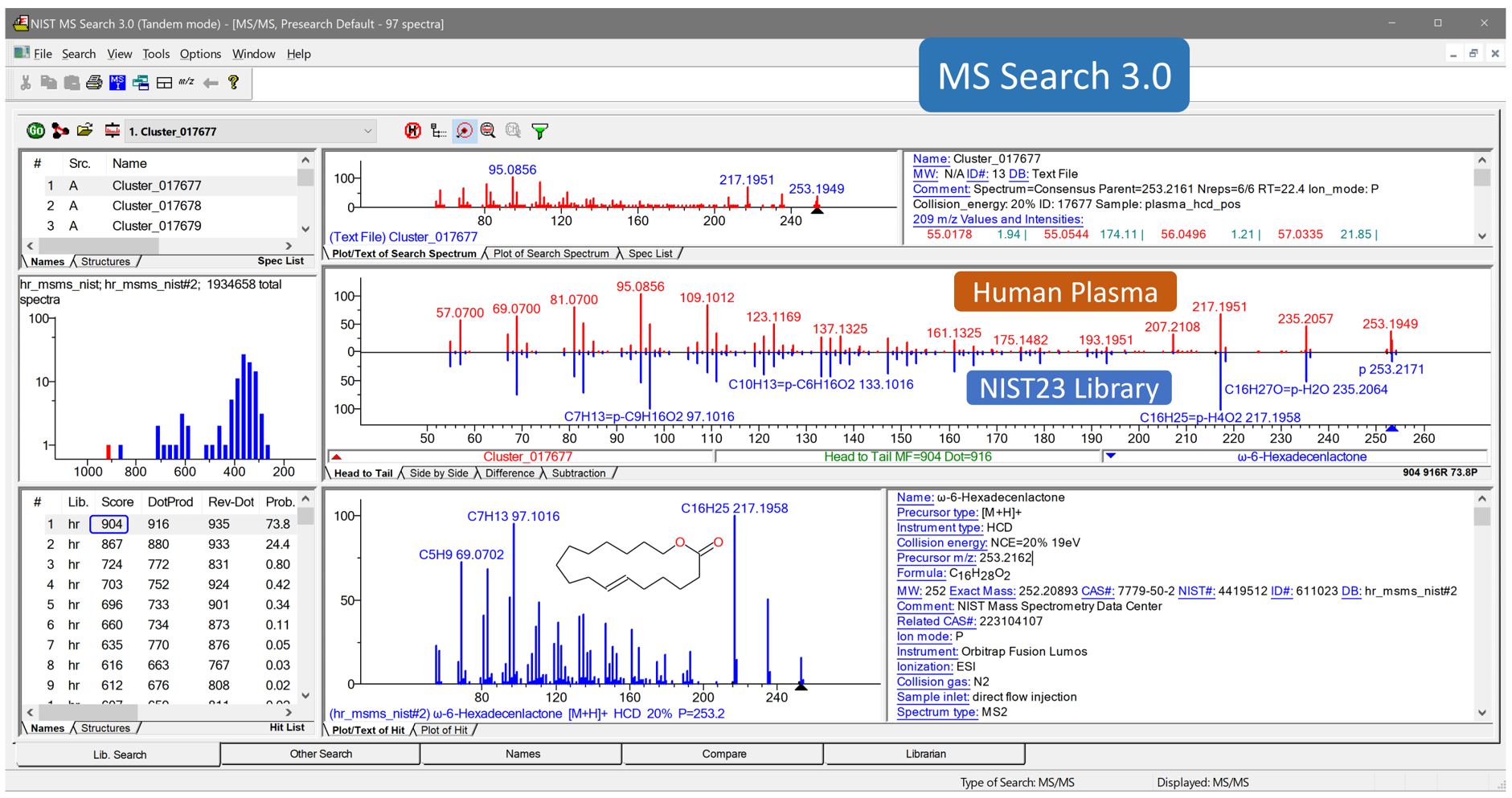1512x798 pixels.
Task: Open the Cluster_017677 spectrum dropdown
Action: (x=367, y=130)
